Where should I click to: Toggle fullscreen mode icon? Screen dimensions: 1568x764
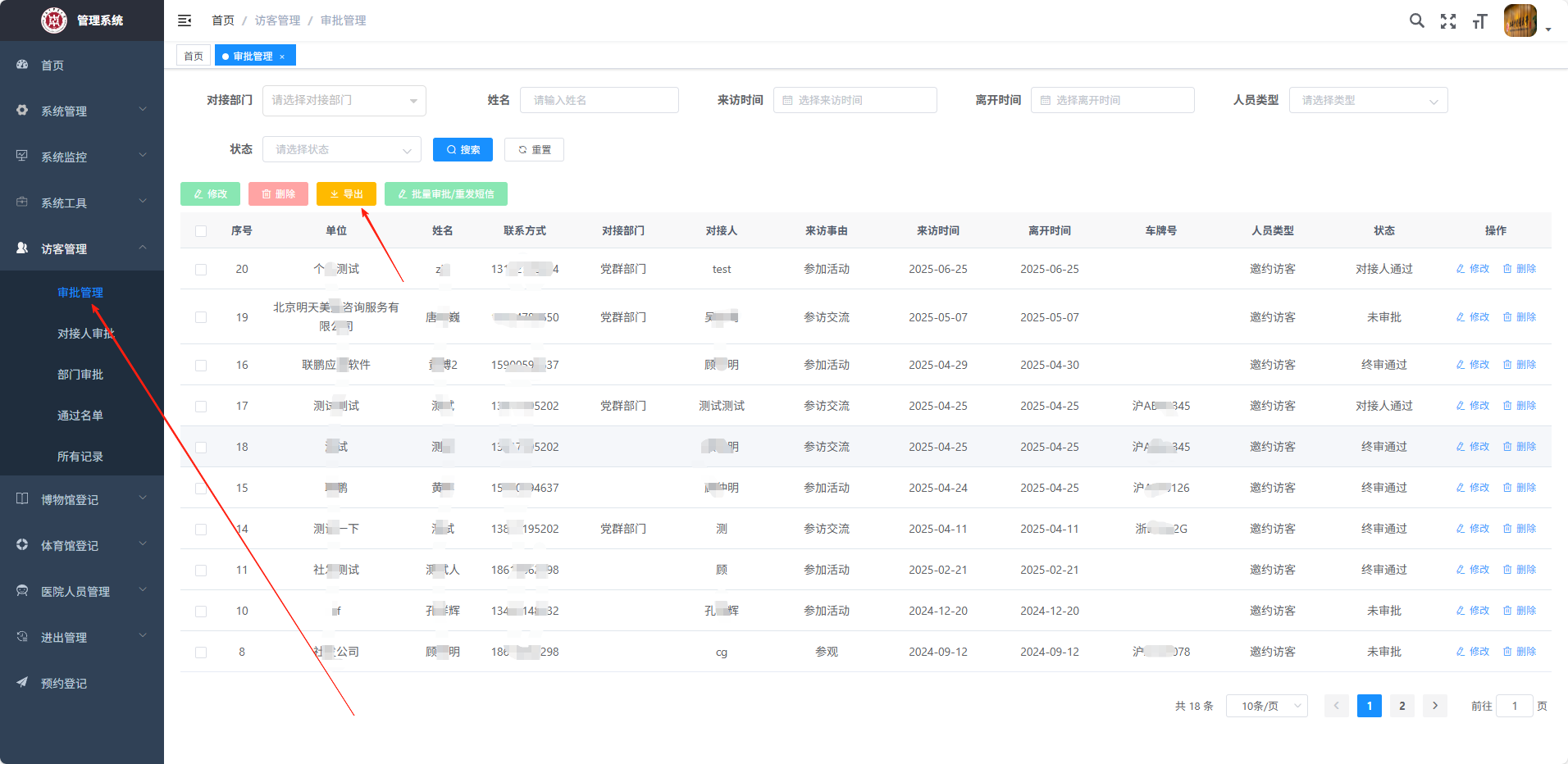1448,21
